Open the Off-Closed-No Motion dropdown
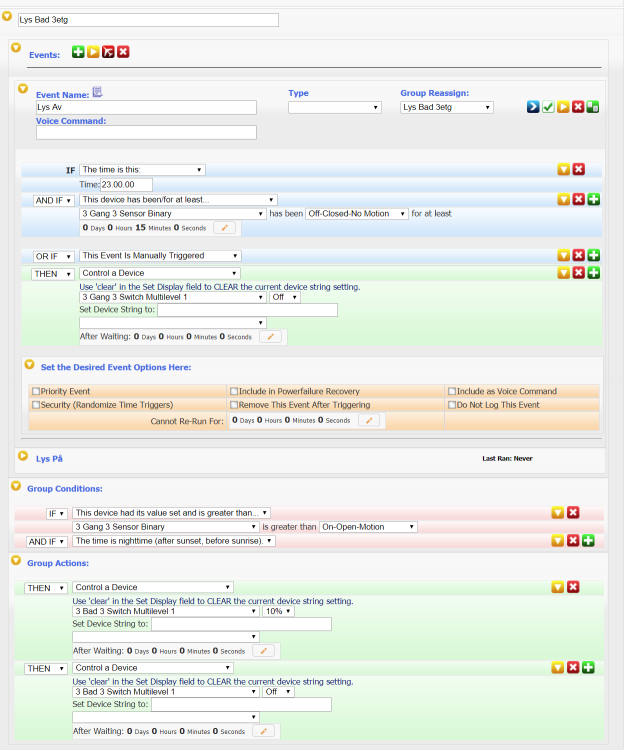Viewport: 626px width, 750px height. click(355, 213)
